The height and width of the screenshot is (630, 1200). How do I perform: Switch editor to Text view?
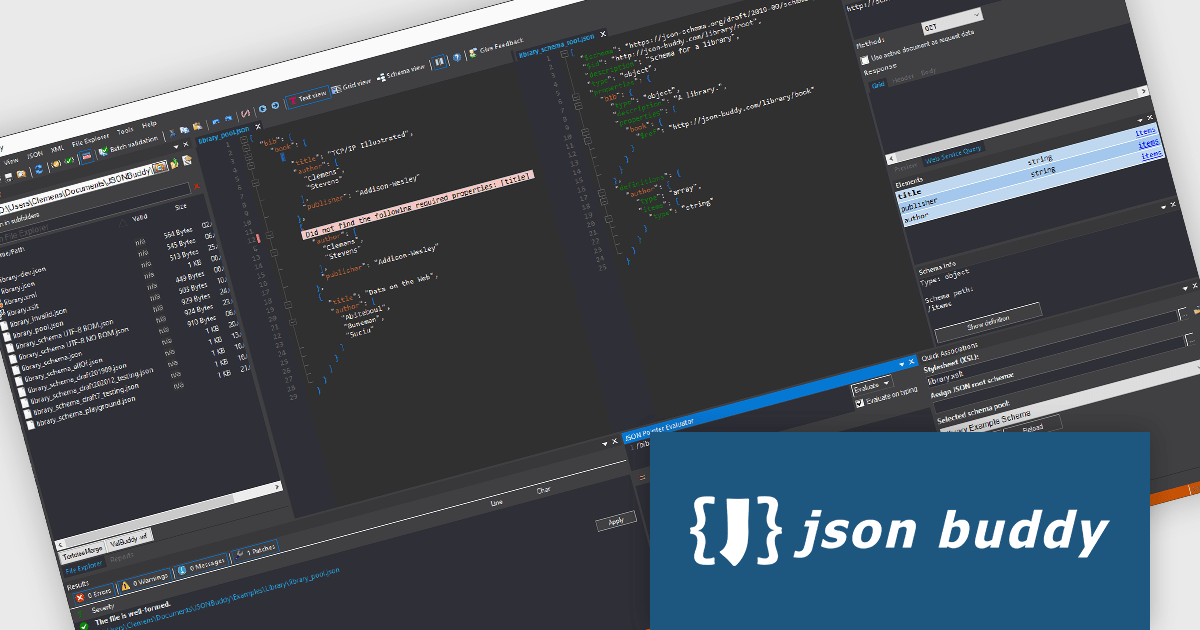tap(307, 97)
